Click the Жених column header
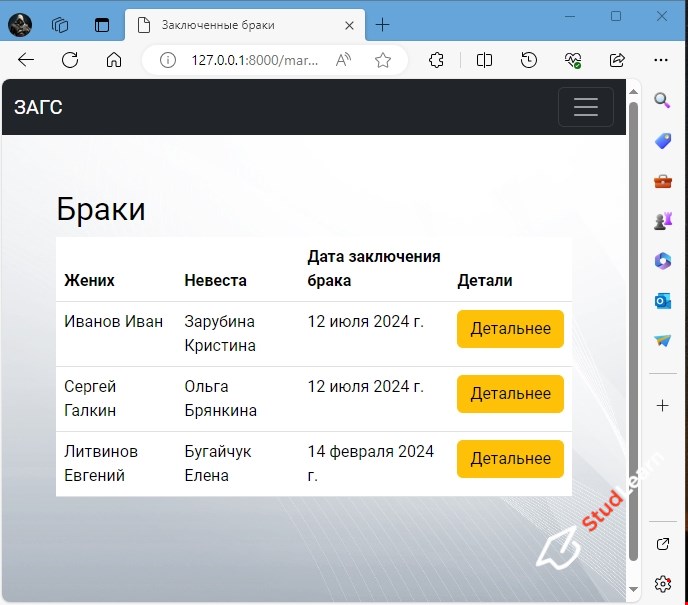The height and width of the screenshot is (605, 688). (89, 280)
